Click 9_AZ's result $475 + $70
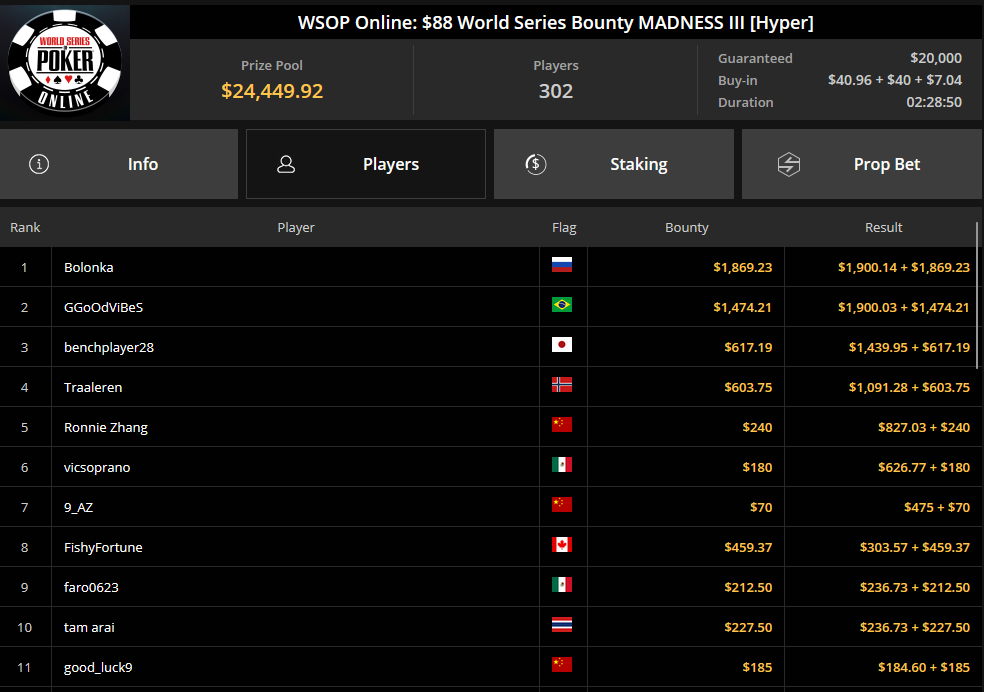 click(x=937, y=508)
